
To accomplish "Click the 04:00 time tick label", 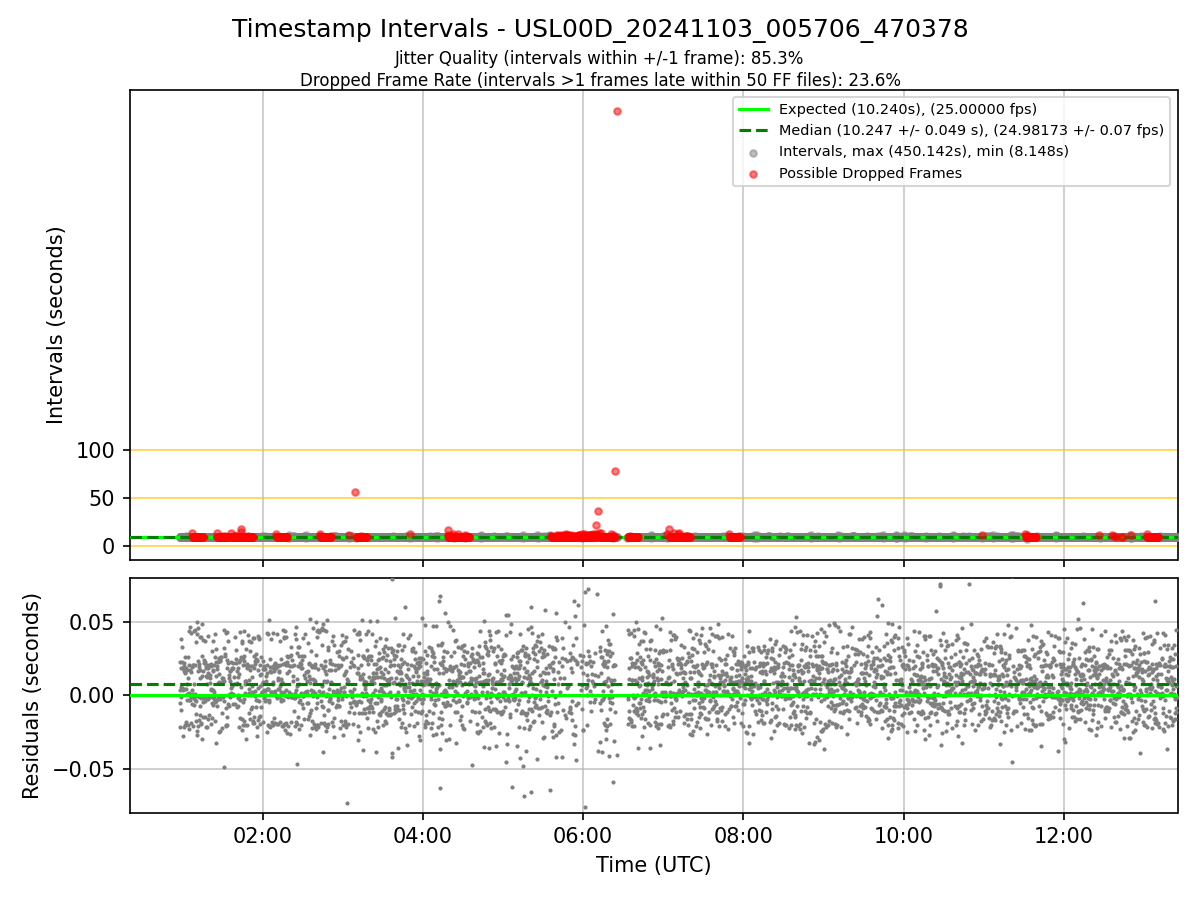I will click(x=423, y=834).
